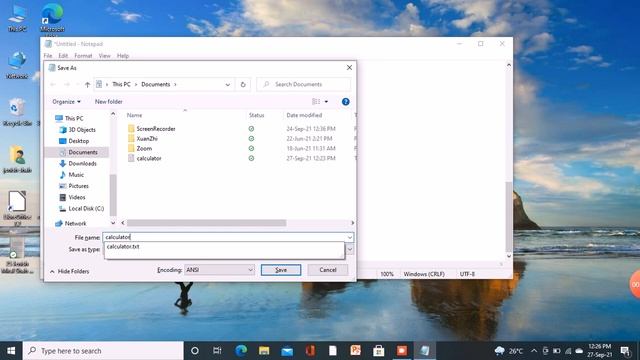This screenshot has width=640, height=360.
Task: Open PowerPoint from the taskbar
Action: 356,351
